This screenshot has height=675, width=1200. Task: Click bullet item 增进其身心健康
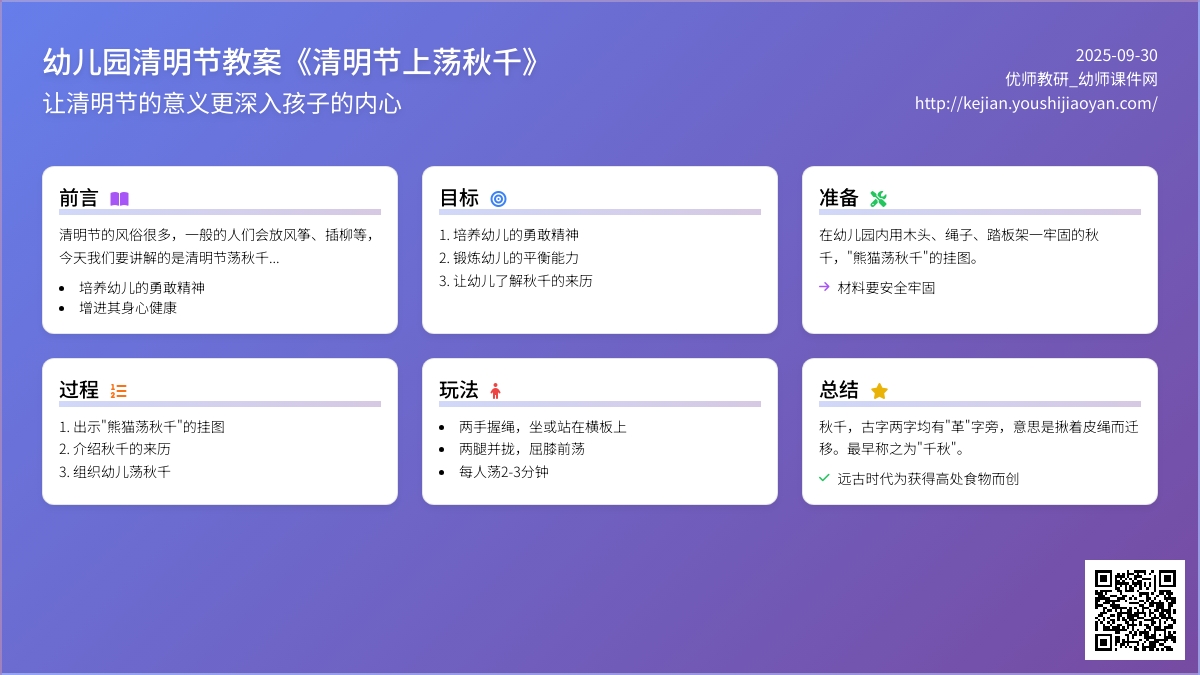128,308
